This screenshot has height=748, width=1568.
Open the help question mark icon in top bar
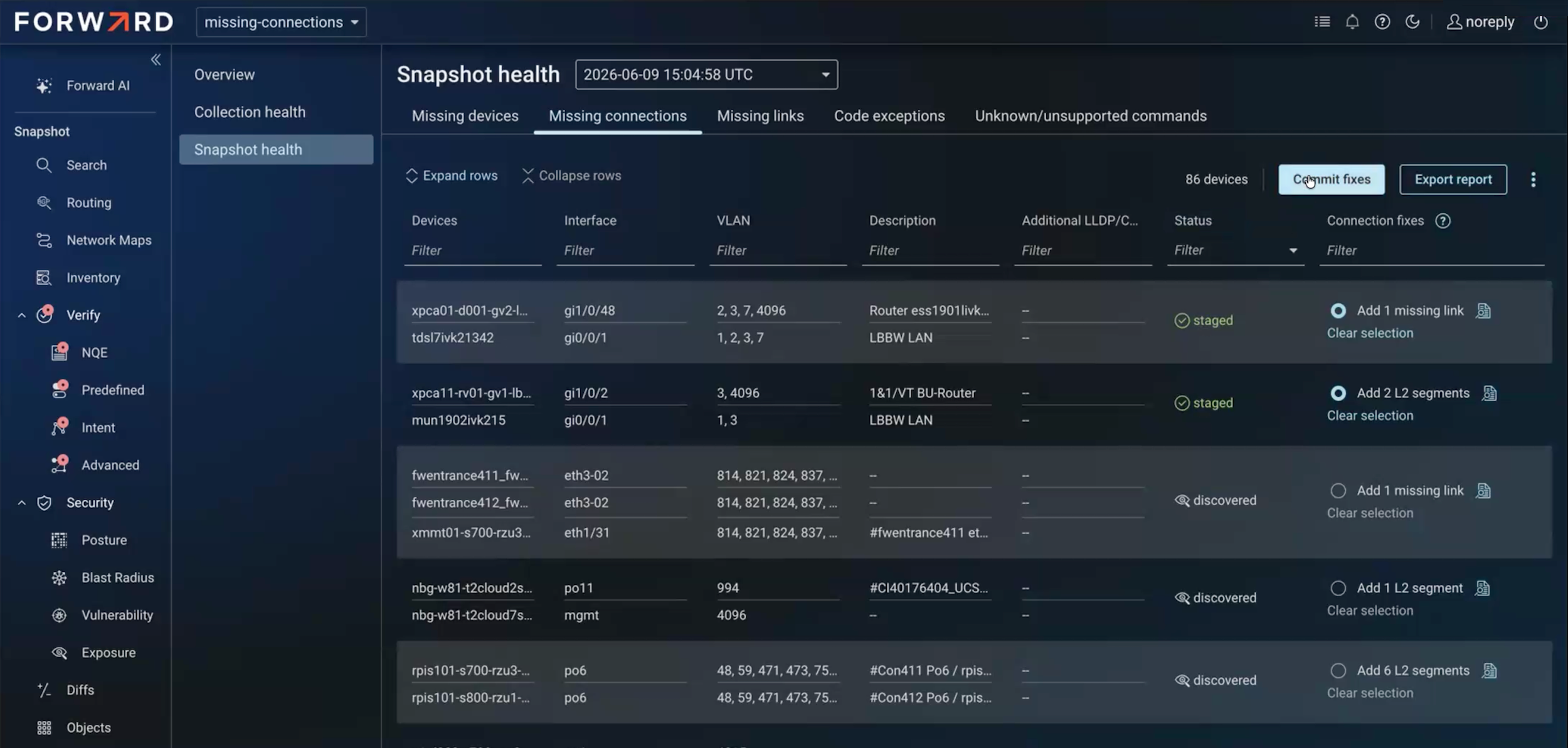(1382, 22)
